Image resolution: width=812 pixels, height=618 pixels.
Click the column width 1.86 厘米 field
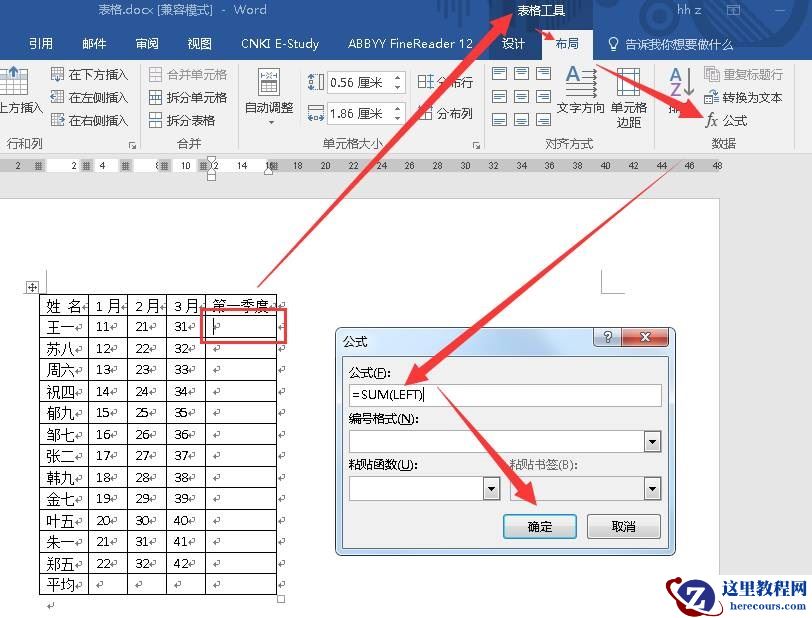click(x=360, y=113)
